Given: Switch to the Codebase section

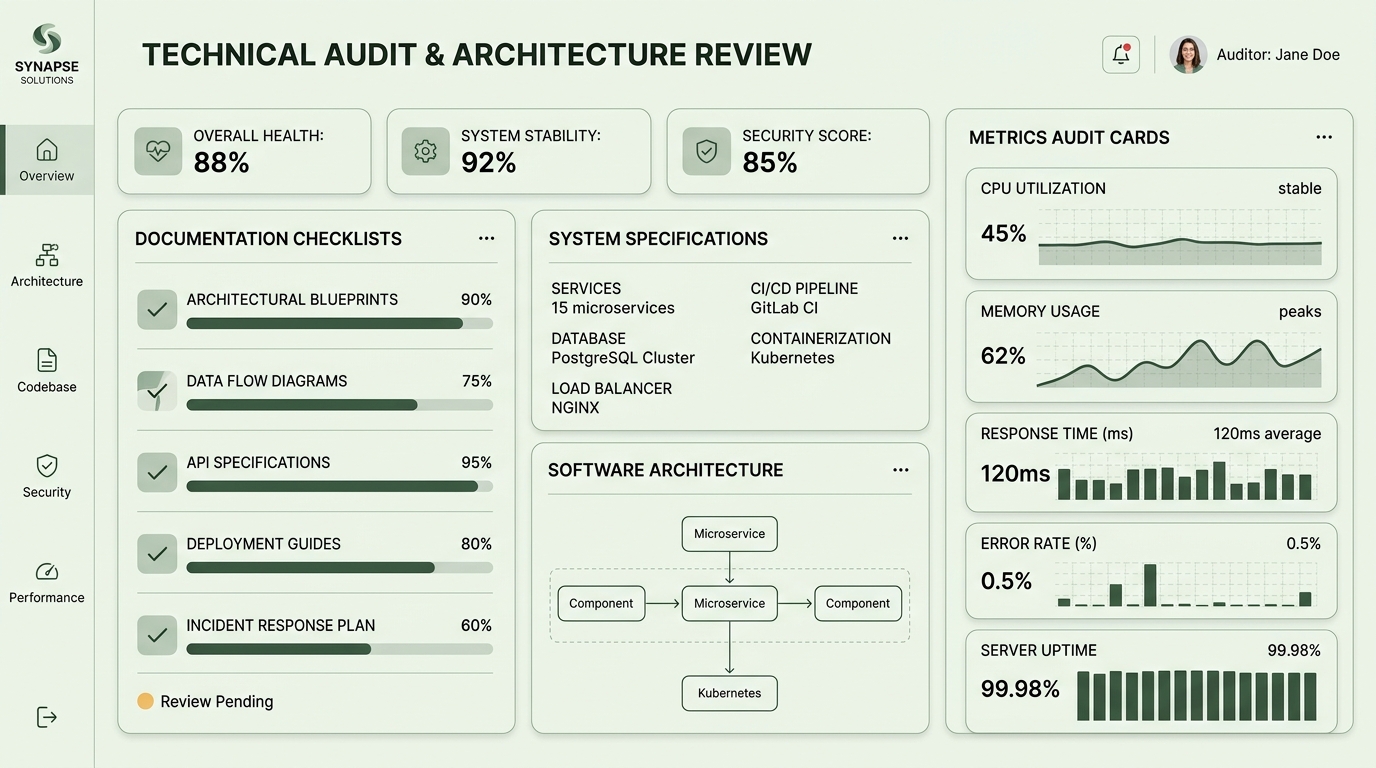Looking at the screenshot, I should 46,371.
